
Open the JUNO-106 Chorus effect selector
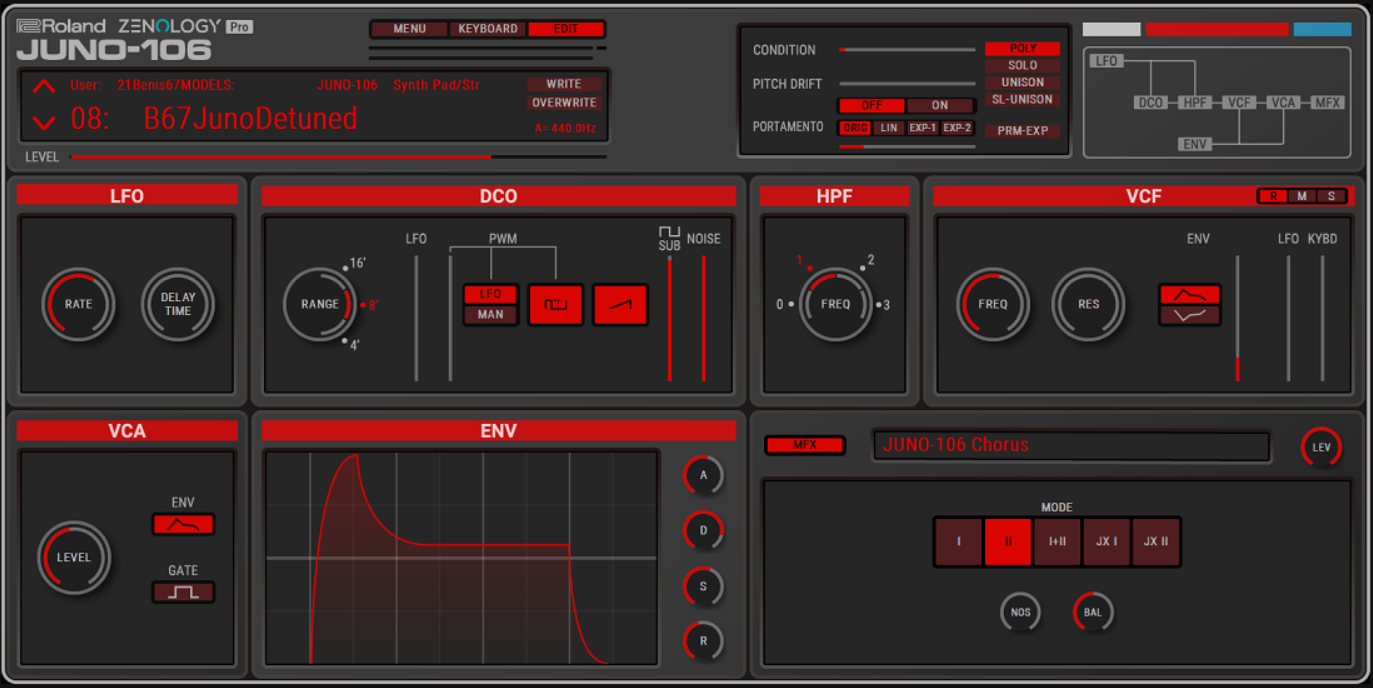(1071, 446)
